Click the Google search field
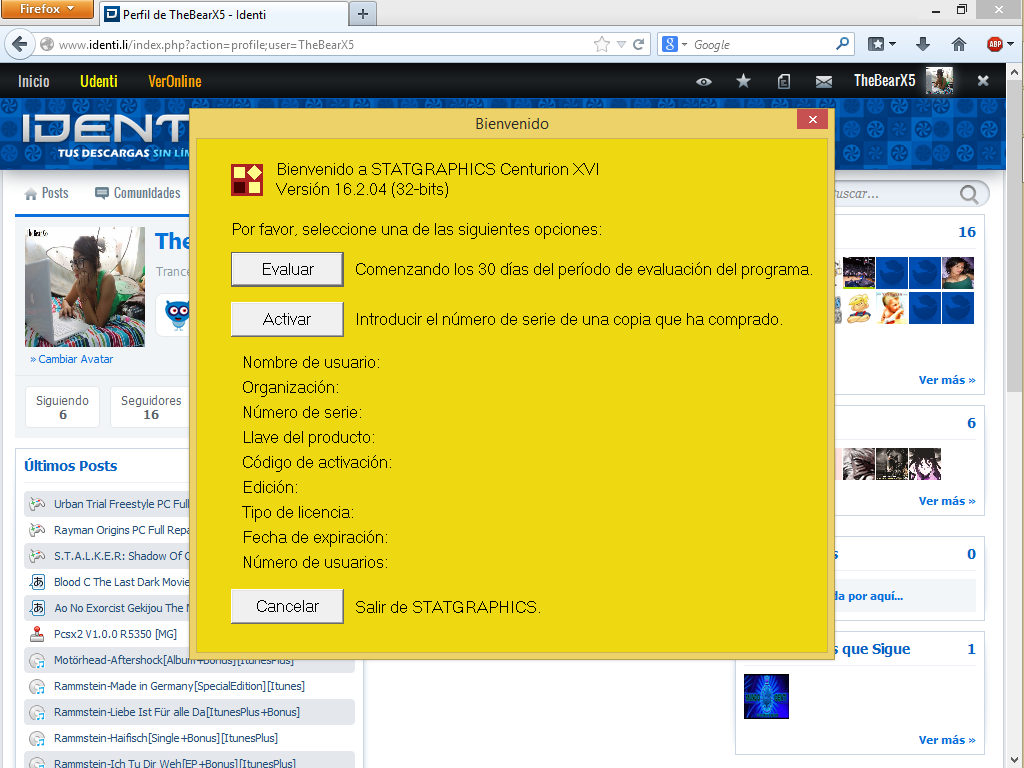Image resolution: width=1024 pixels, height=768 pixels. 761,44
